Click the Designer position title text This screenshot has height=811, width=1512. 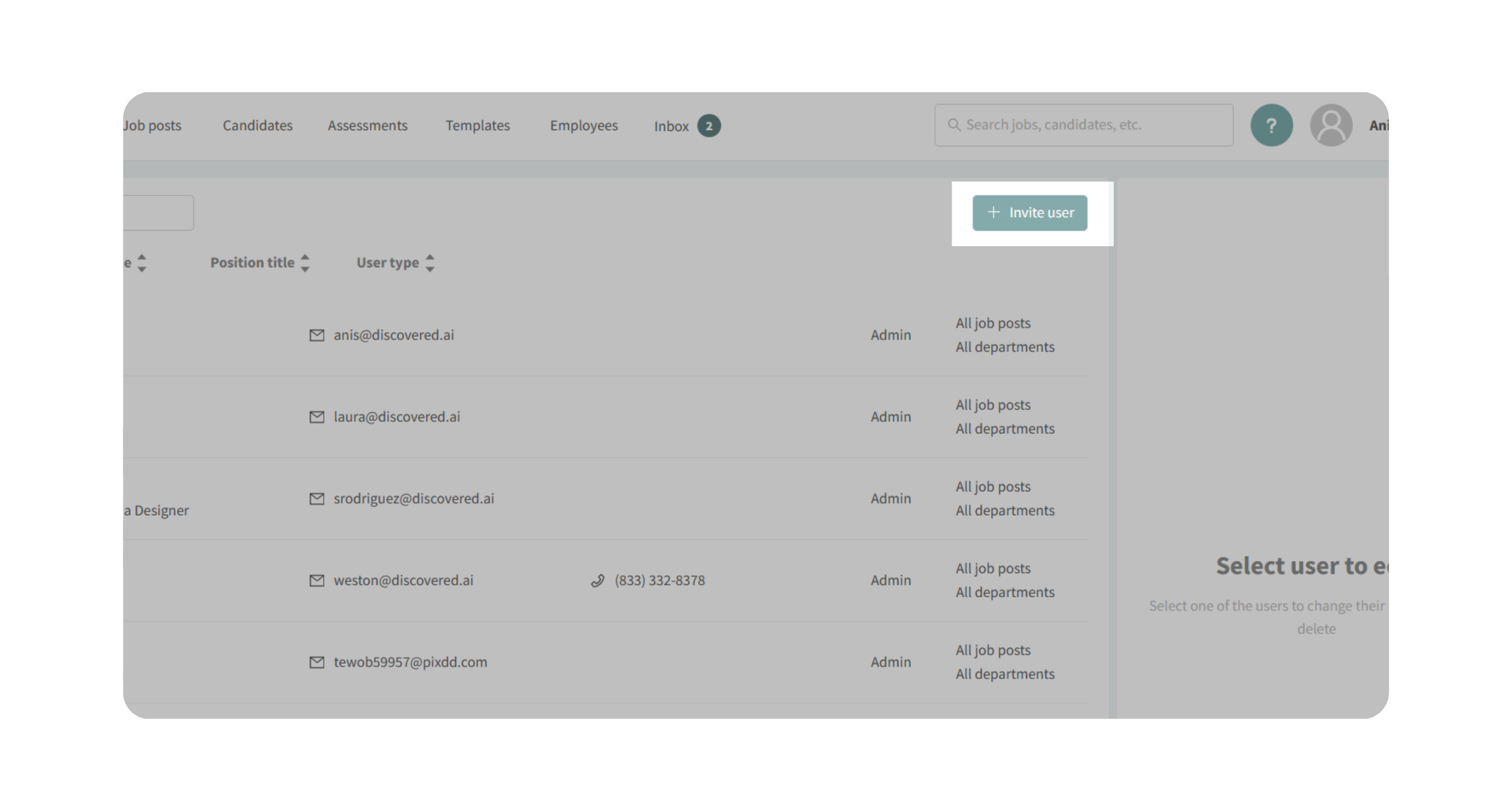[157, 511]
